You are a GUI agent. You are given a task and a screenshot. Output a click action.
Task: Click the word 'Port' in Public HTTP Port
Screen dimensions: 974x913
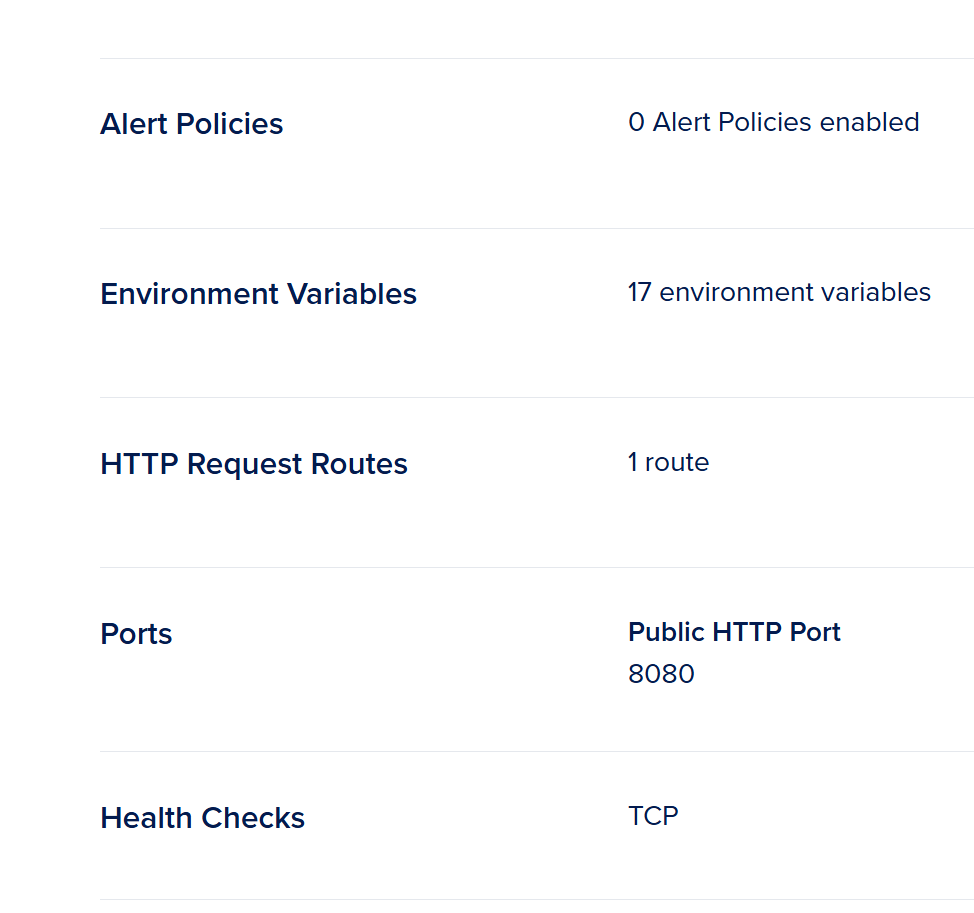coord(815,632)
